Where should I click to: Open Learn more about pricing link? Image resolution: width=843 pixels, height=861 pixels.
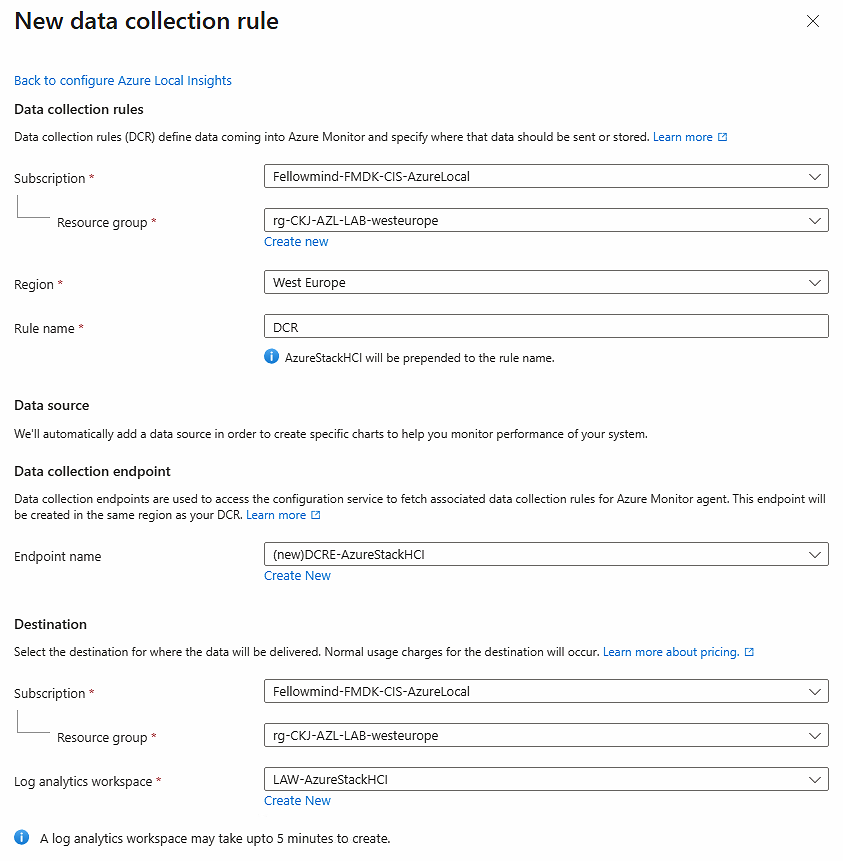point(670,652)
